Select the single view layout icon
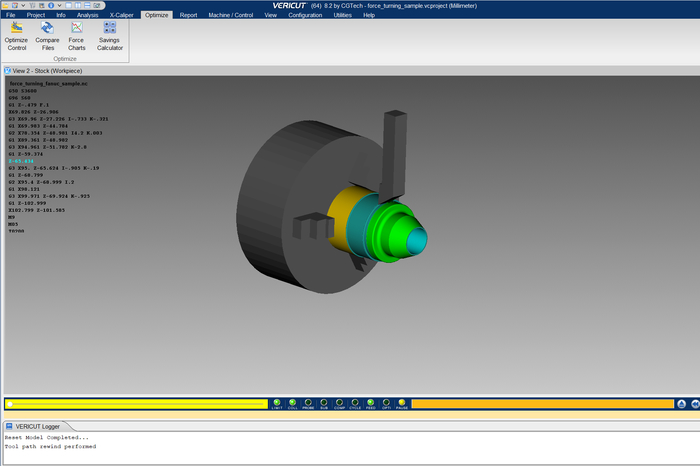 [68, 5]
